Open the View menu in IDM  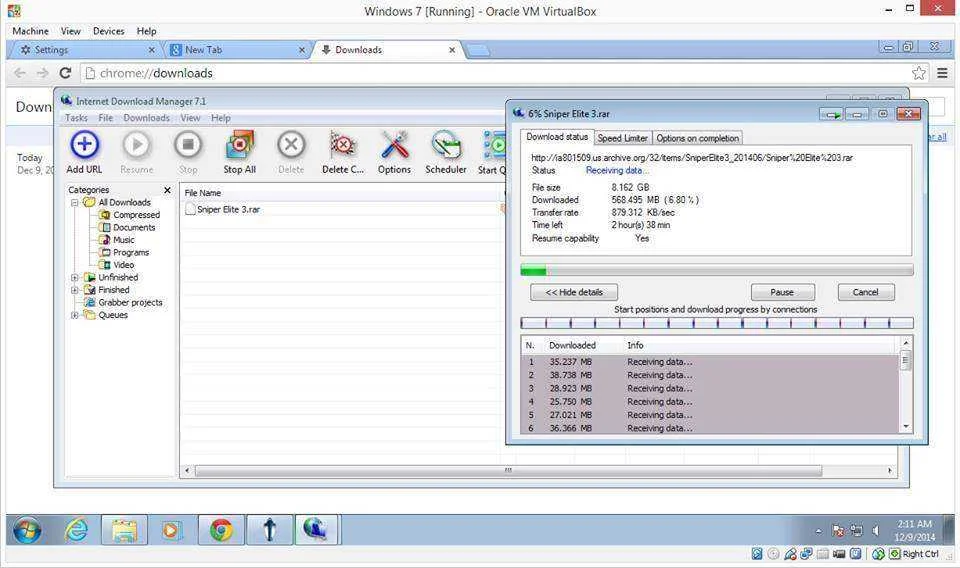tap(190, 118)
